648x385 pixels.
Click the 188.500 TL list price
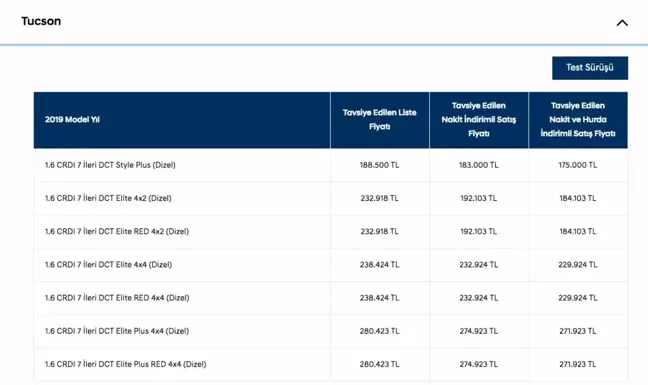pyautogui.click(x=379, y=165)
